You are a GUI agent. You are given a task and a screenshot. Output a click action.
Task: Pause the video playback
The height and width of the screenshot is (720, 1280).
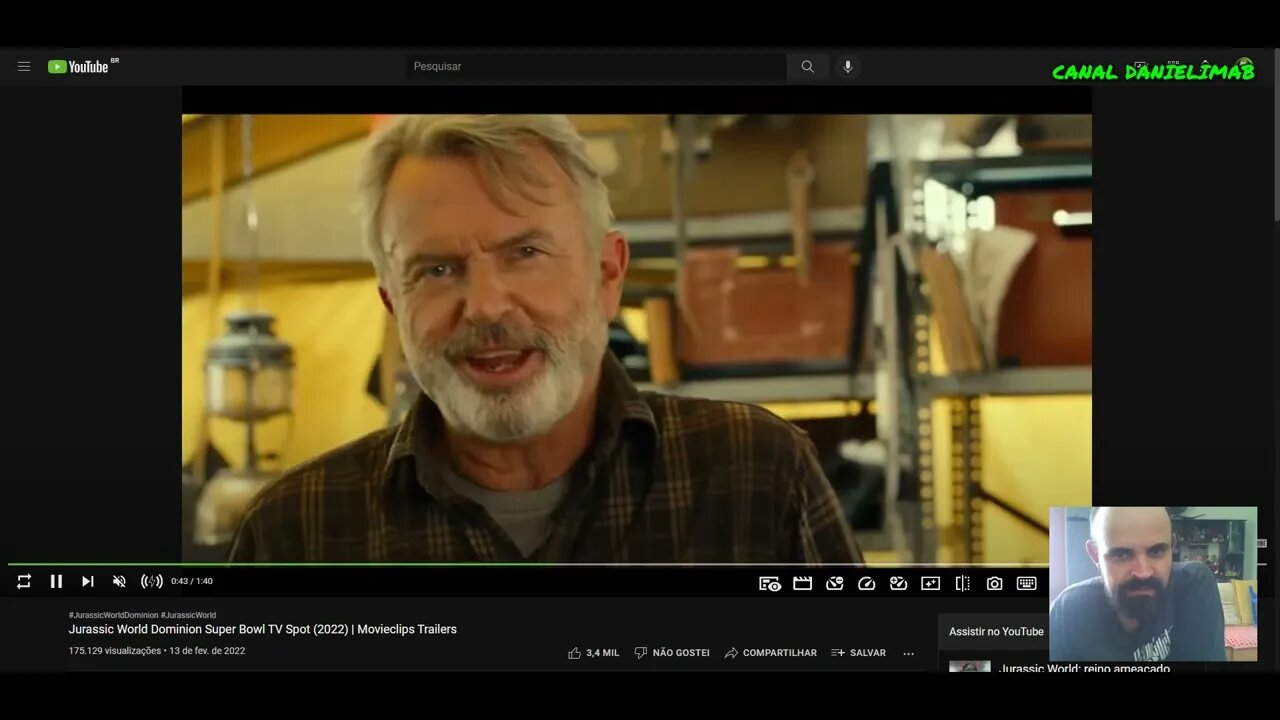coord(56,581)
